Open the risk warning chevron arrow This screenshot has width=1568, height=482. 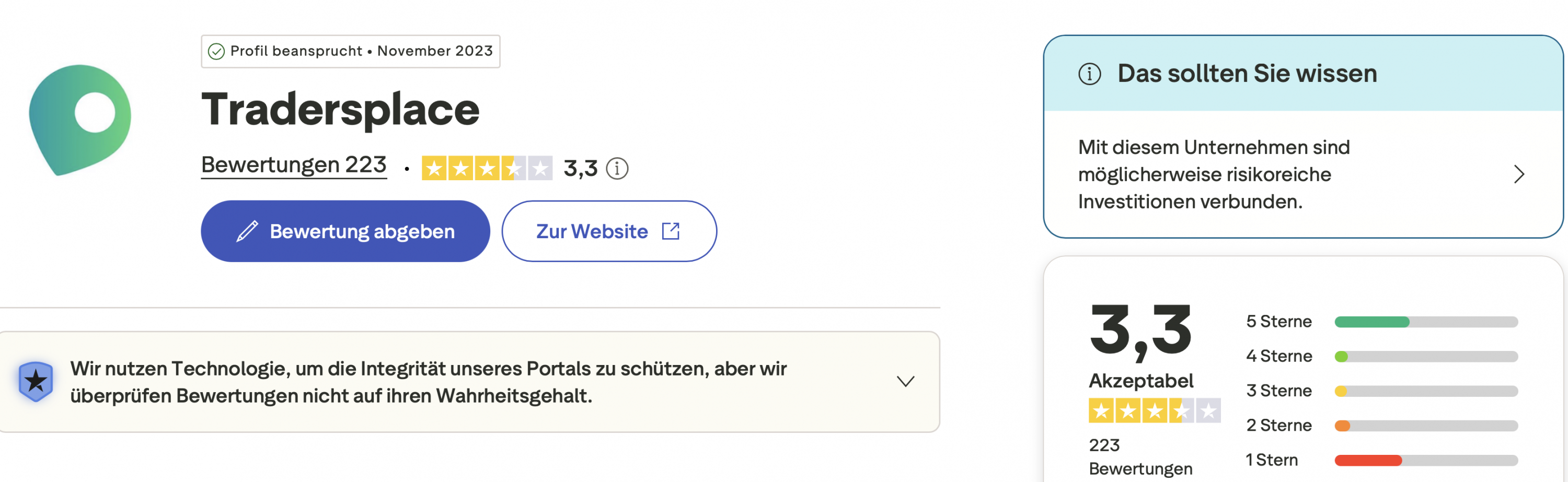click(x=1519, y=174)
